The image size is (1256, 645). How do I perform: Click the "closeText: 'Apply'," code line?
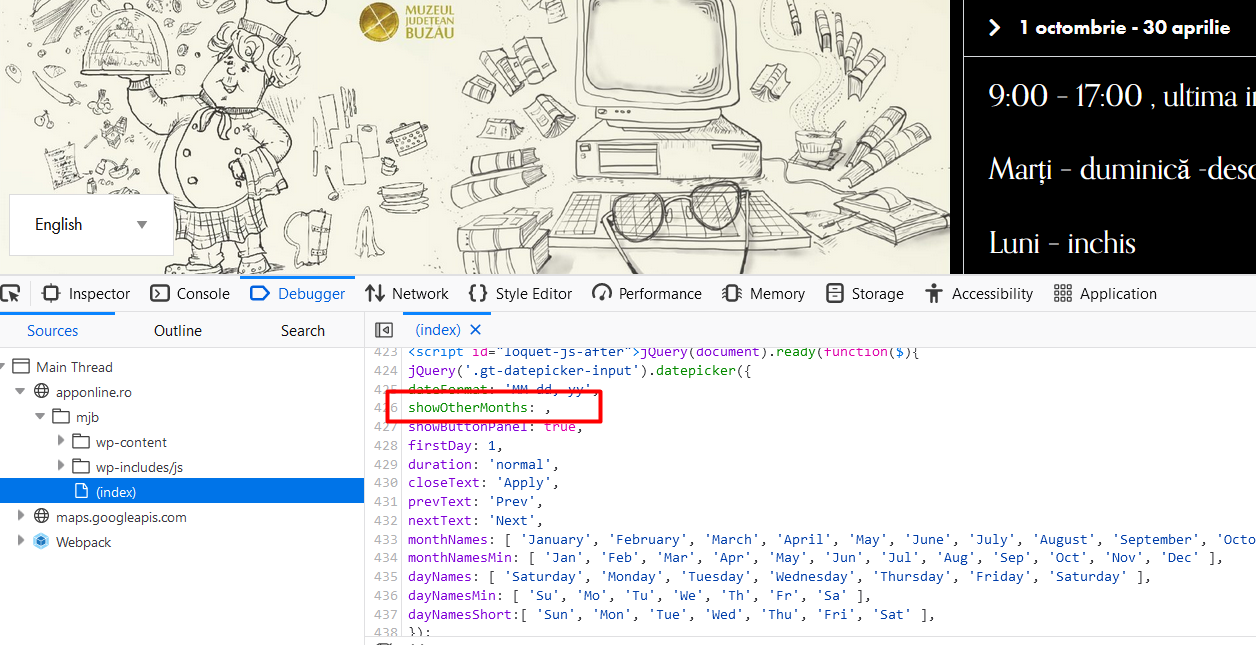coord(483,483)
